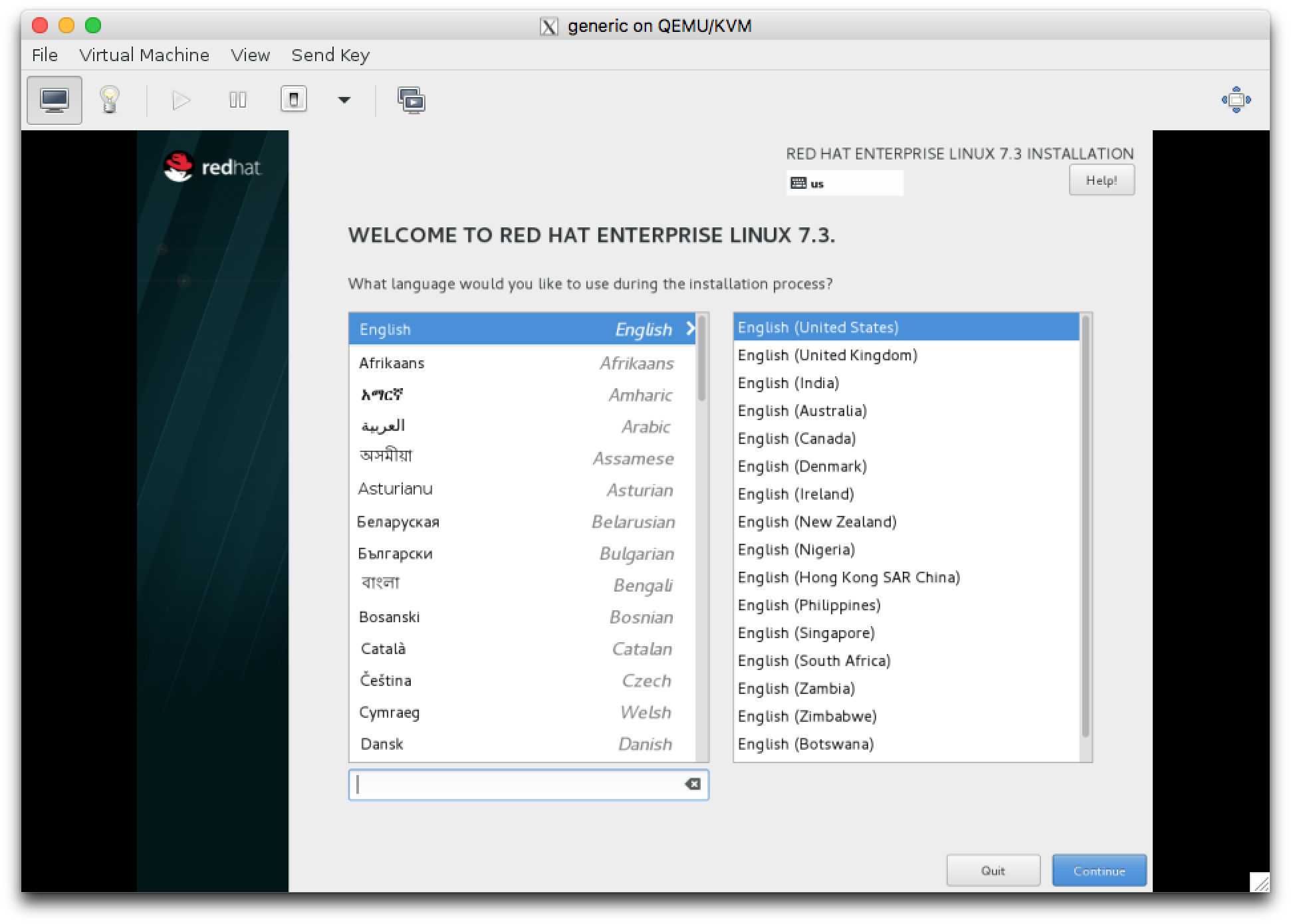Click the Quit button
Screen dimensions: 1291x924
coord(993,871)
